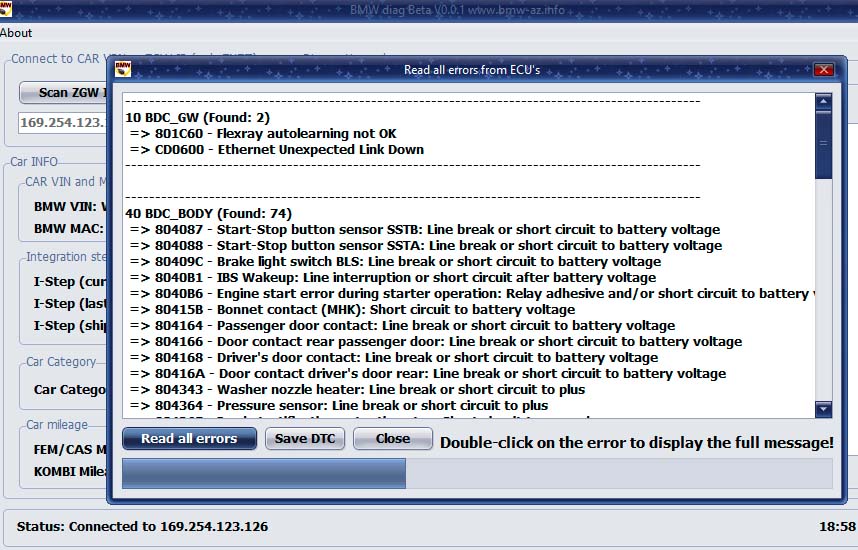The height and width of the screenshot is (550, 858).
Task: Click the Close button in dialog
Action: click(393, 439)
